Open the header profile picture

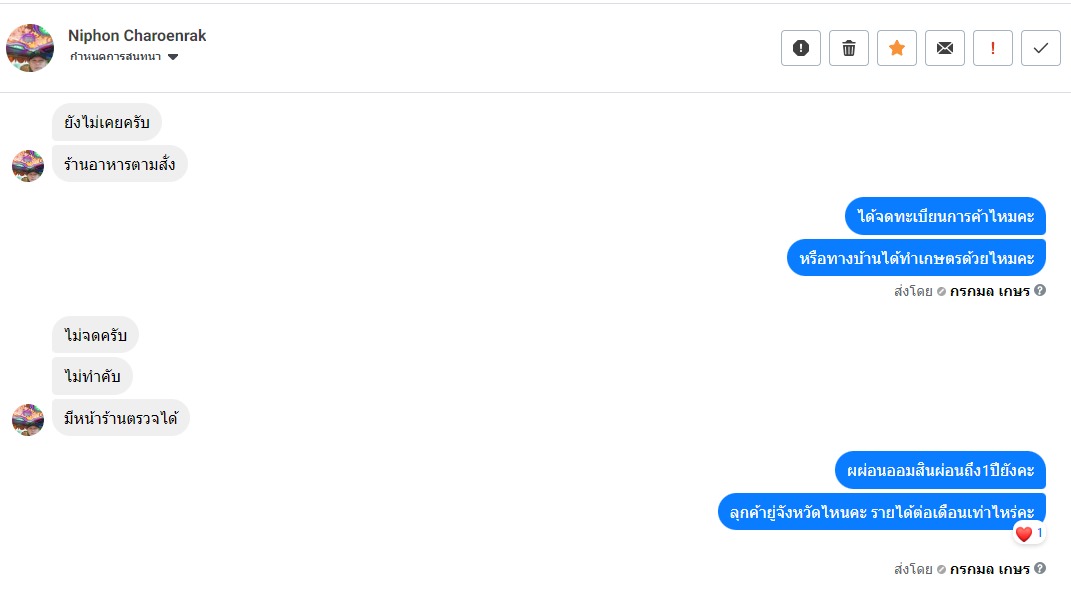pyautogui.click(x=30, y=48)
